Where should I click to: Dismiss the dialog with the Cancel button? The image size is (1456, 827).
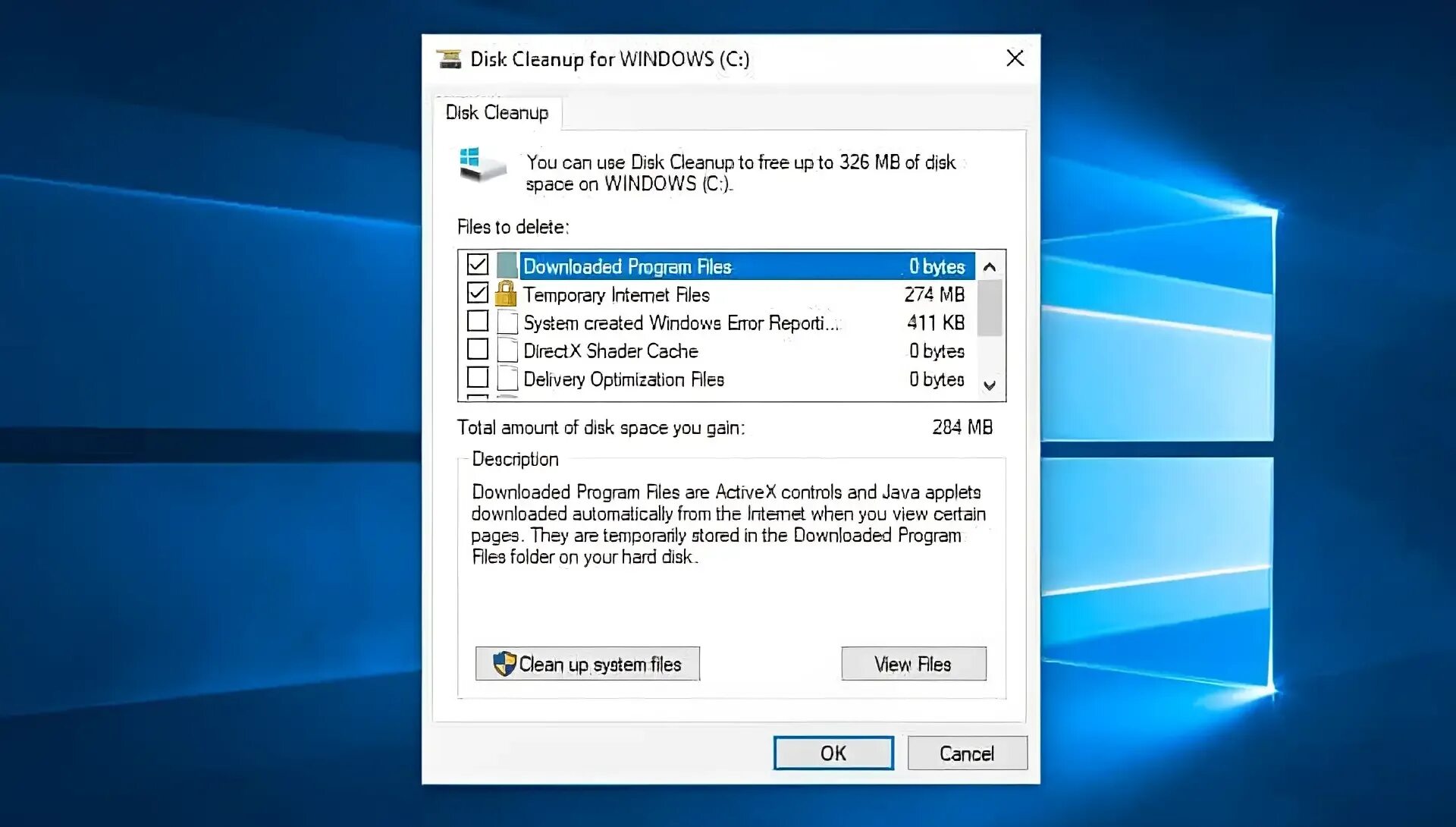click(x=967, y=753)
